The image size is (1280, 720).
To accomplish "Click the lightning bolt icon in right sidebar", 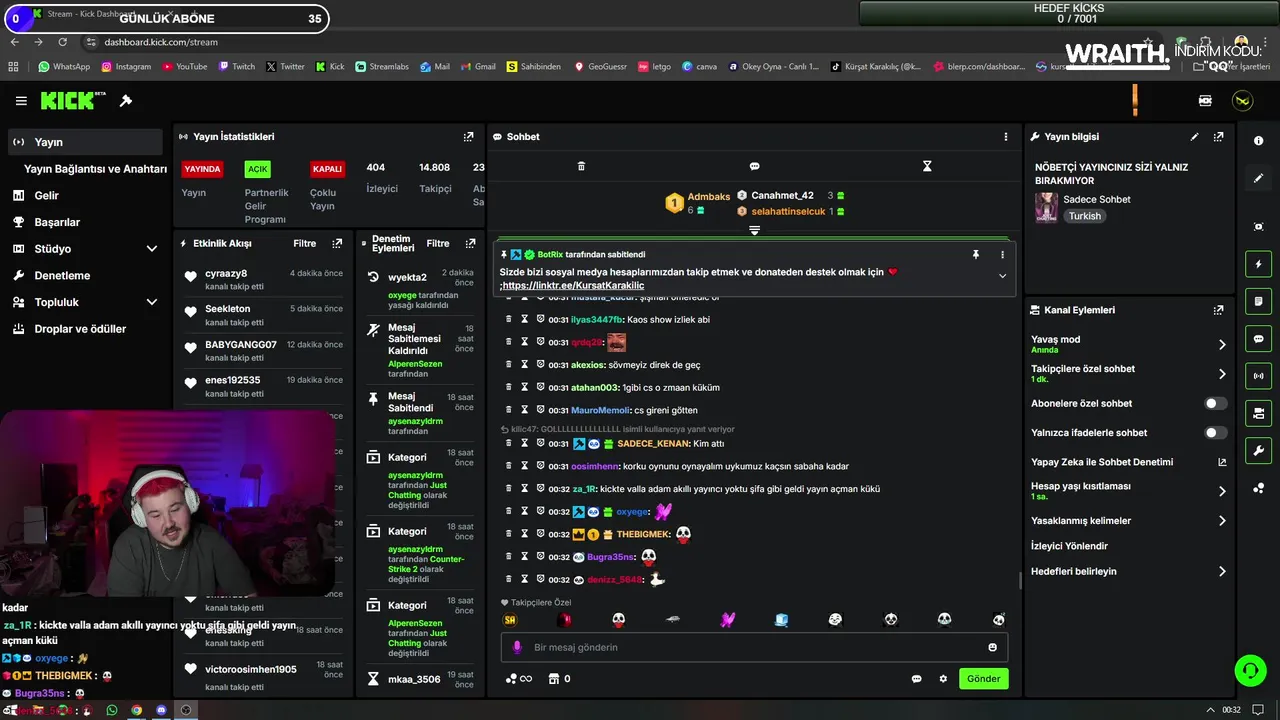I will tap(1258, 264).
